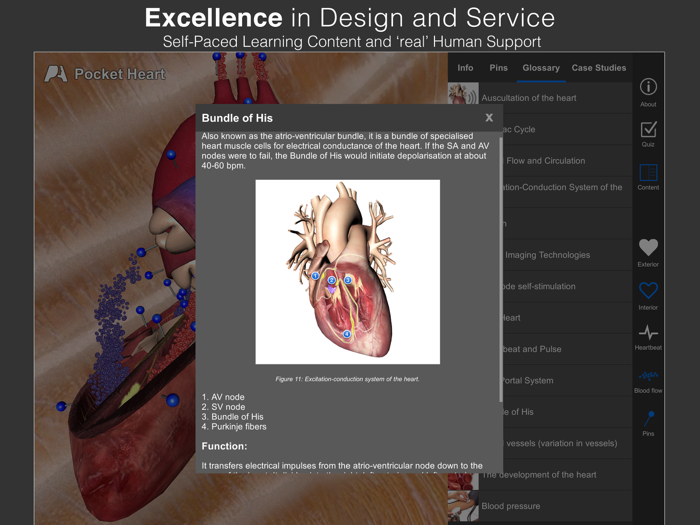Click marker 1 on heart figure
This screenshot has height=525, width=700.
coord(315,276)
